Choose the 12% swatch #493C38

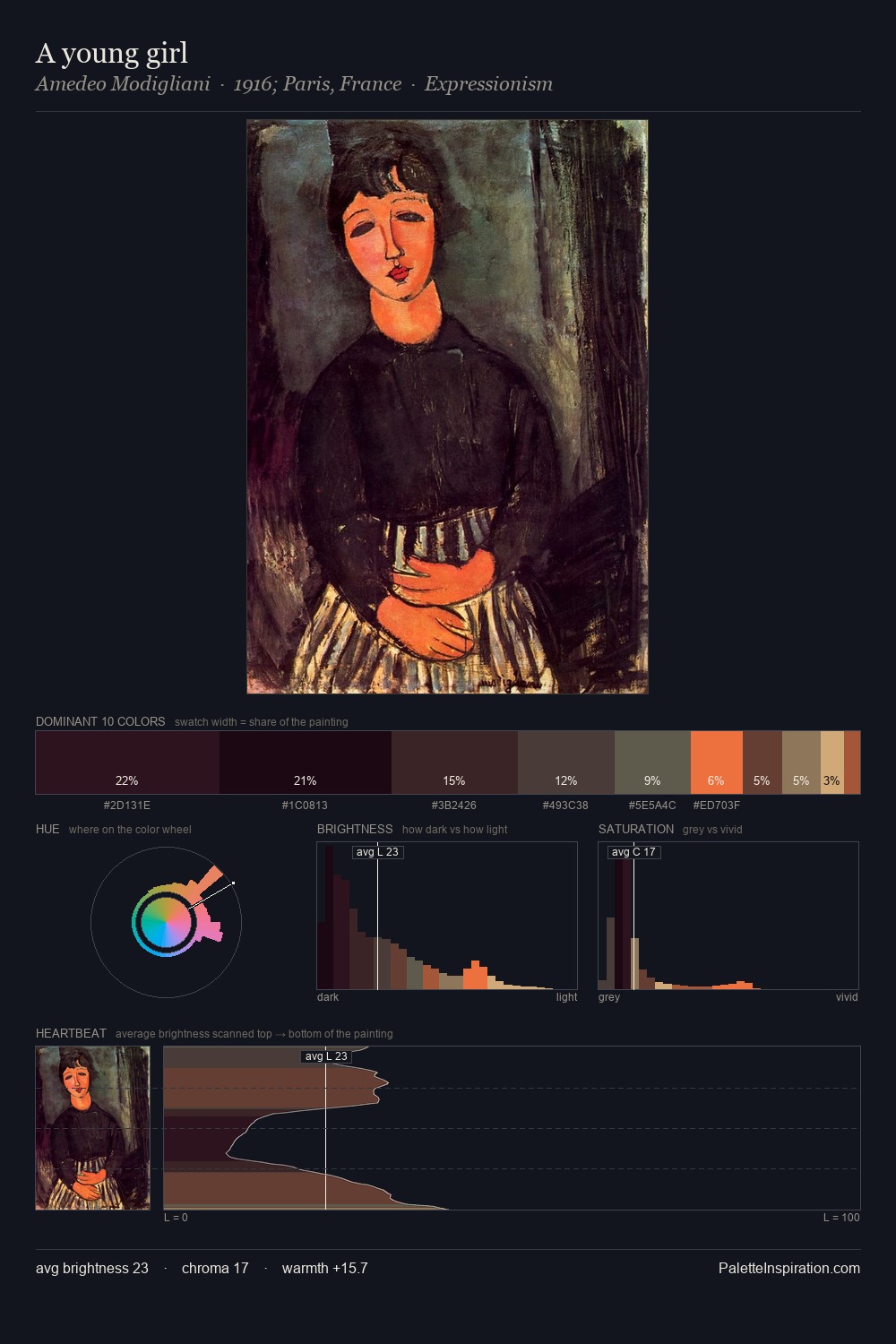(566, 762)
